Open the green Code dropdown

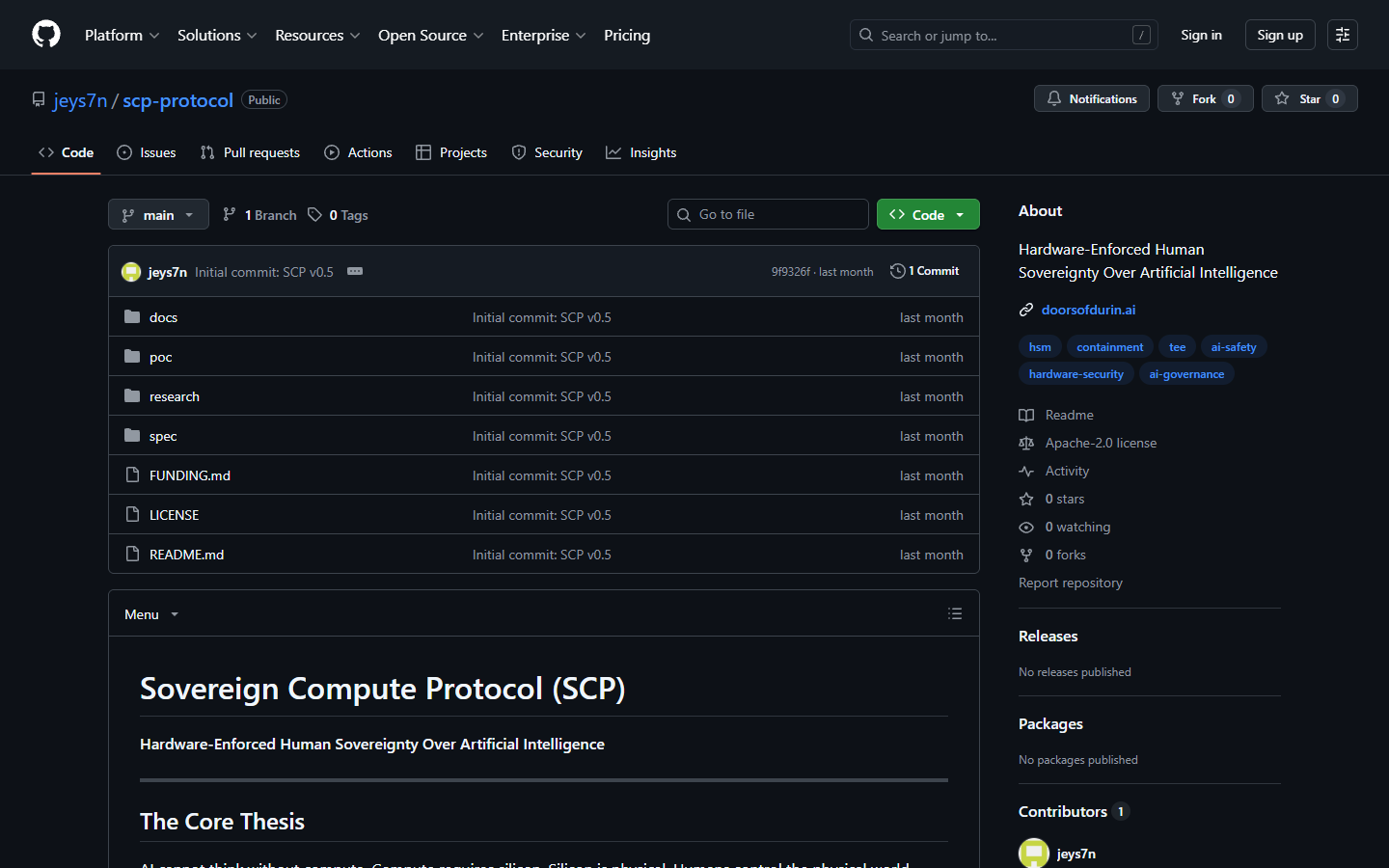tap(927, 214)
